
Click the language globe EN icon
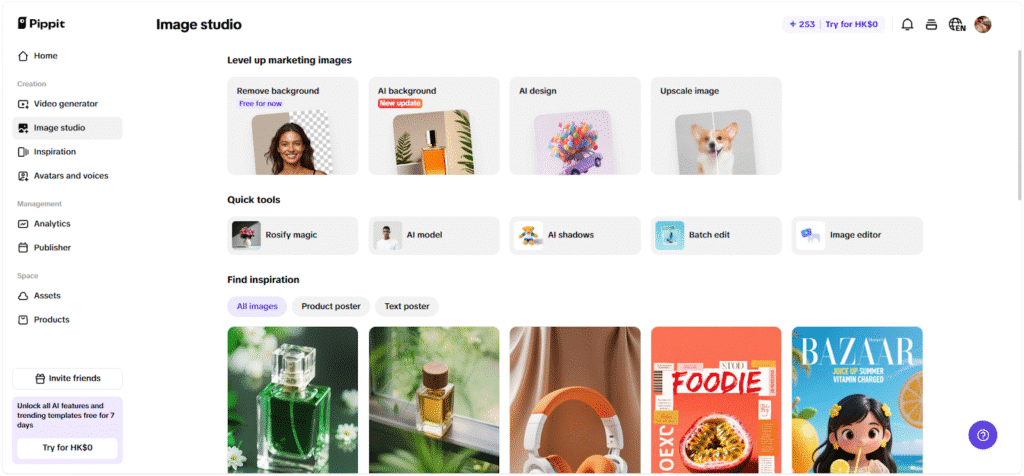click(957, 25)
